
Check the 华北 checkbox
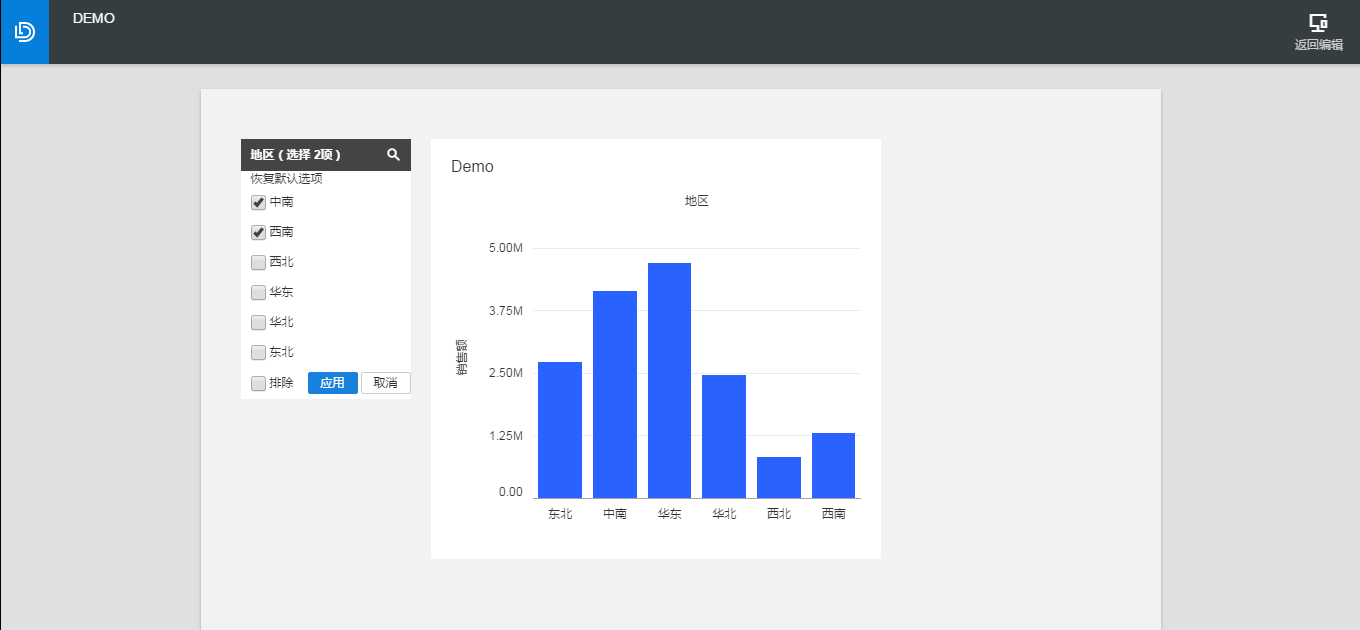[258, 322]
